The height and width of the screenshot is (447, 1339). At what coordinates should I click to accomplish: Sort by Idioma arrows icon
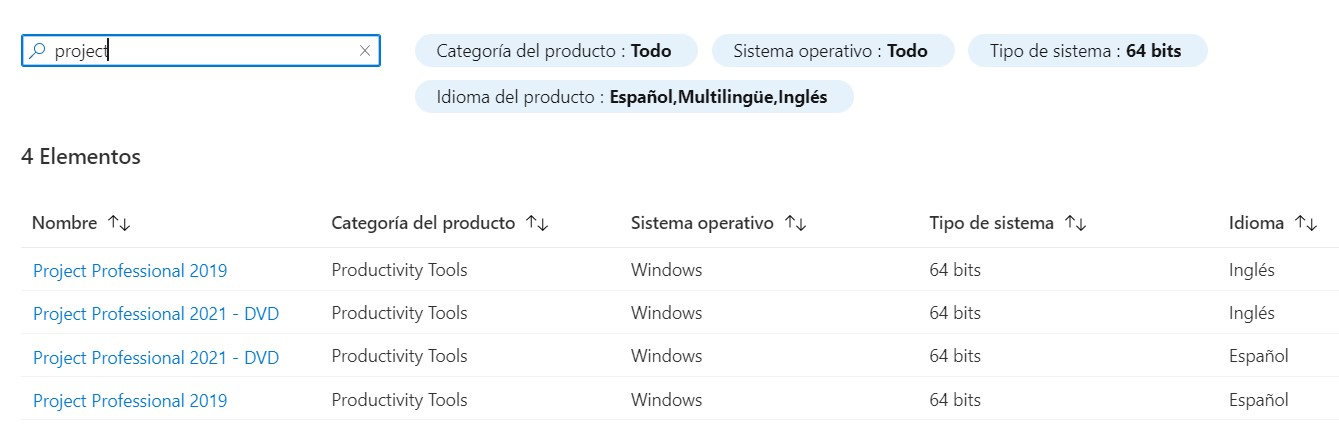point(1306,224)
